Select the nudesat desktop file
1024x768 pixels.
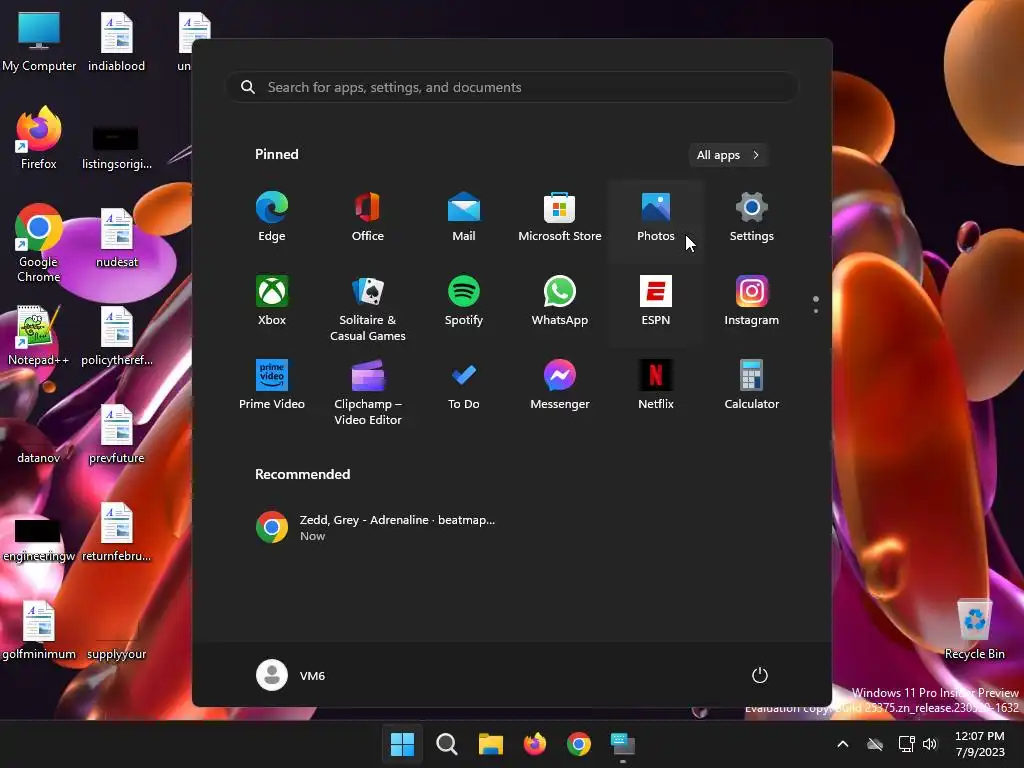(x=116, y=238)
